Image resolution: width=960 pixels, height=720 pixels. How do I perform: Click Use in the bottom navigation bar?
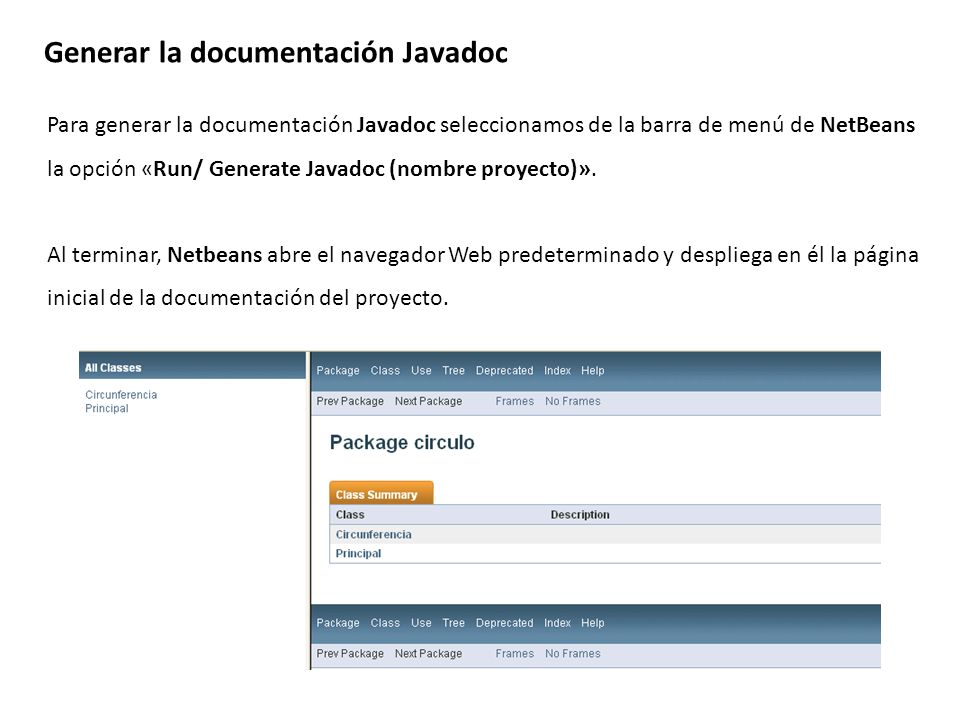421,623
